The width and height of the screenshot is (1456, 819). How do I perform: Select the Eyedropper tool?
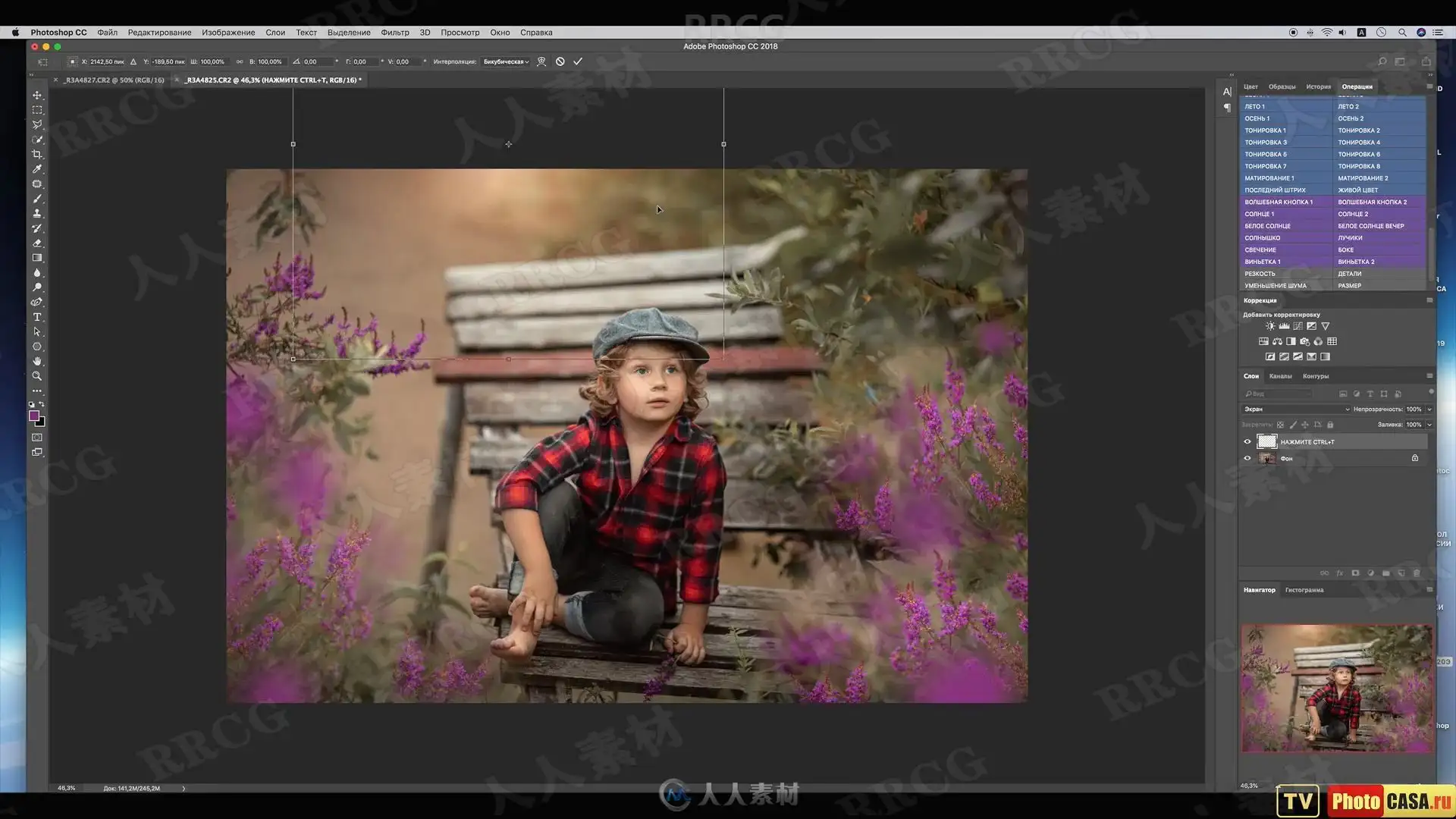pyautogui.click(x=36, y=169)
